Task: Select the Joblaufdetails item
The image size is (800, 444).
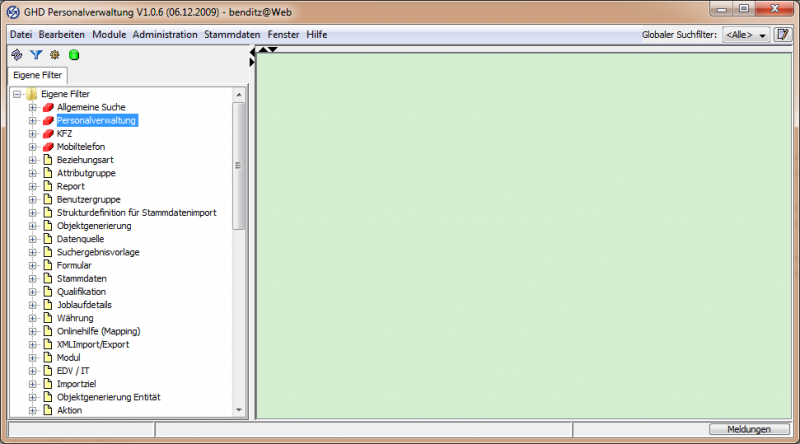Action: (84, 305)
